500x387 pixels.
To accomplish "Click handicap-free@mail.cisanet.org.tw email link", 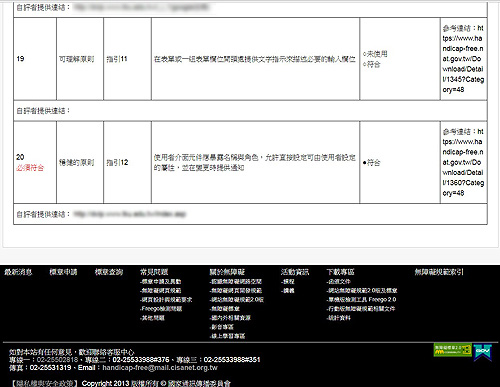I will [x=160, y=368].
